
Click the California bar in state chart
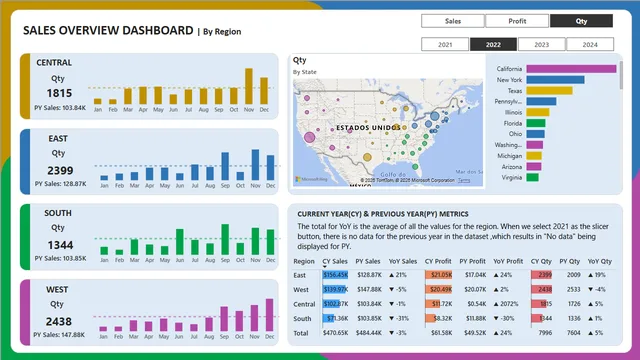(571, 69)
